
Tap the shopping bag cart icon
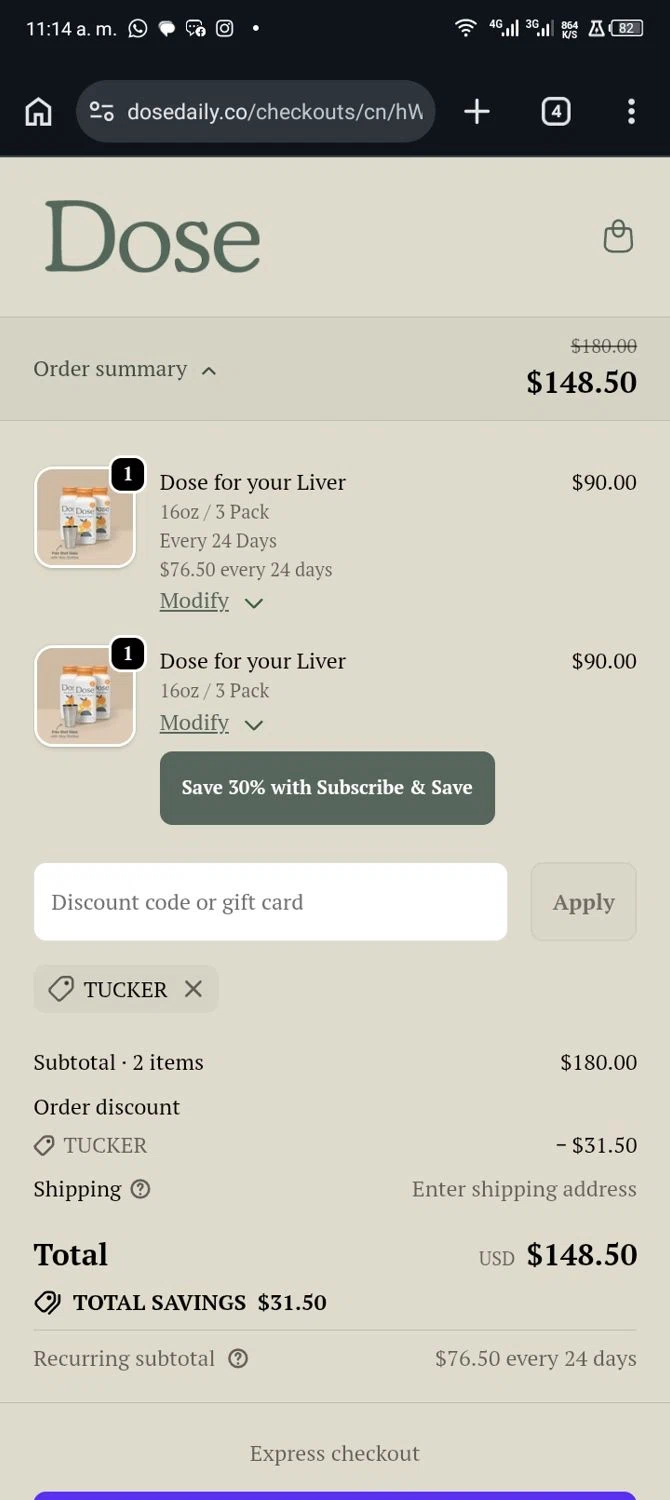618,237
